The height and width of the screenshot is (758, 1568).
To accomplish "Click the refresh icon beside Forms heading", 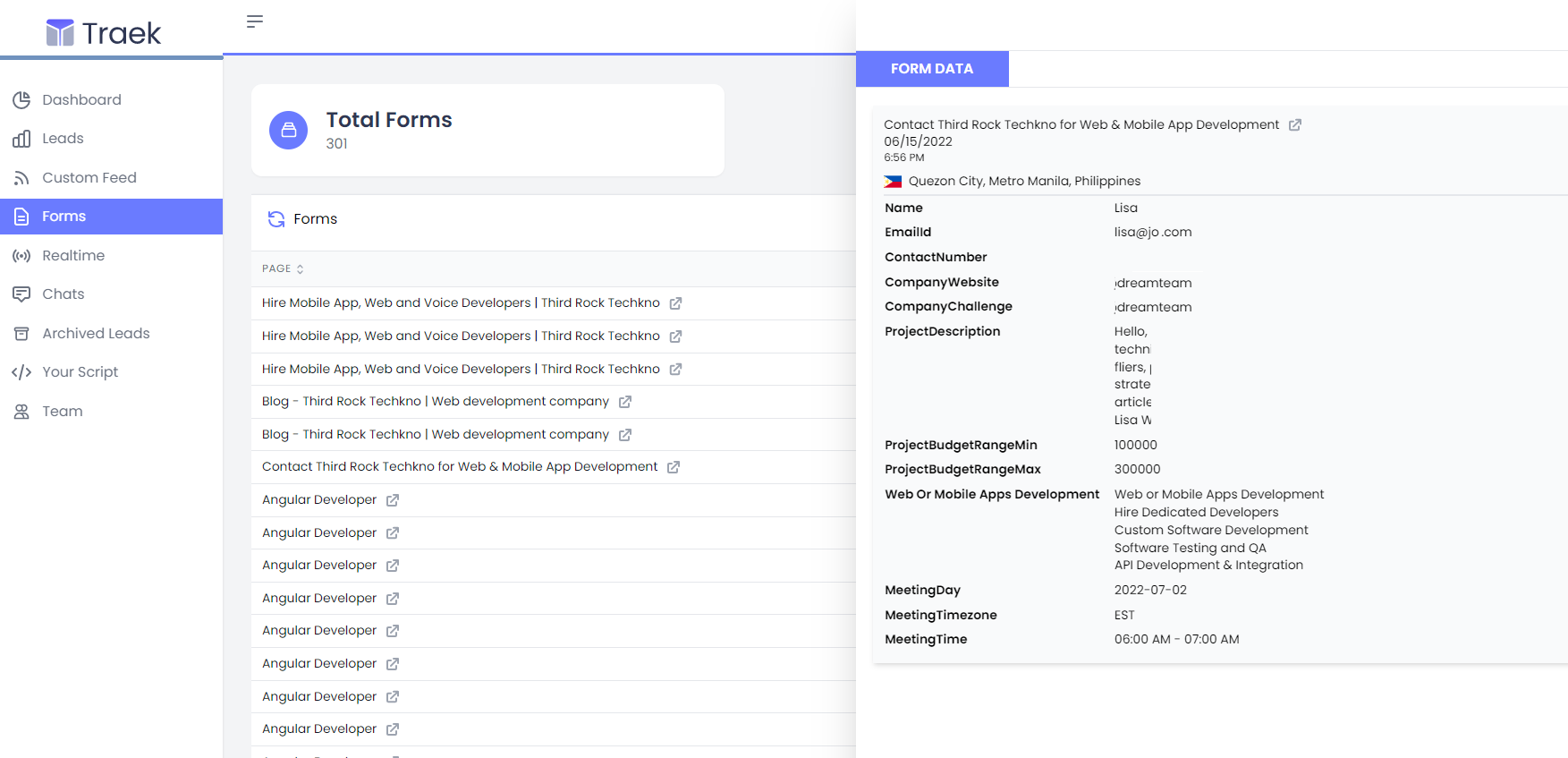I will pyautogui.click(x=276, y=219).
